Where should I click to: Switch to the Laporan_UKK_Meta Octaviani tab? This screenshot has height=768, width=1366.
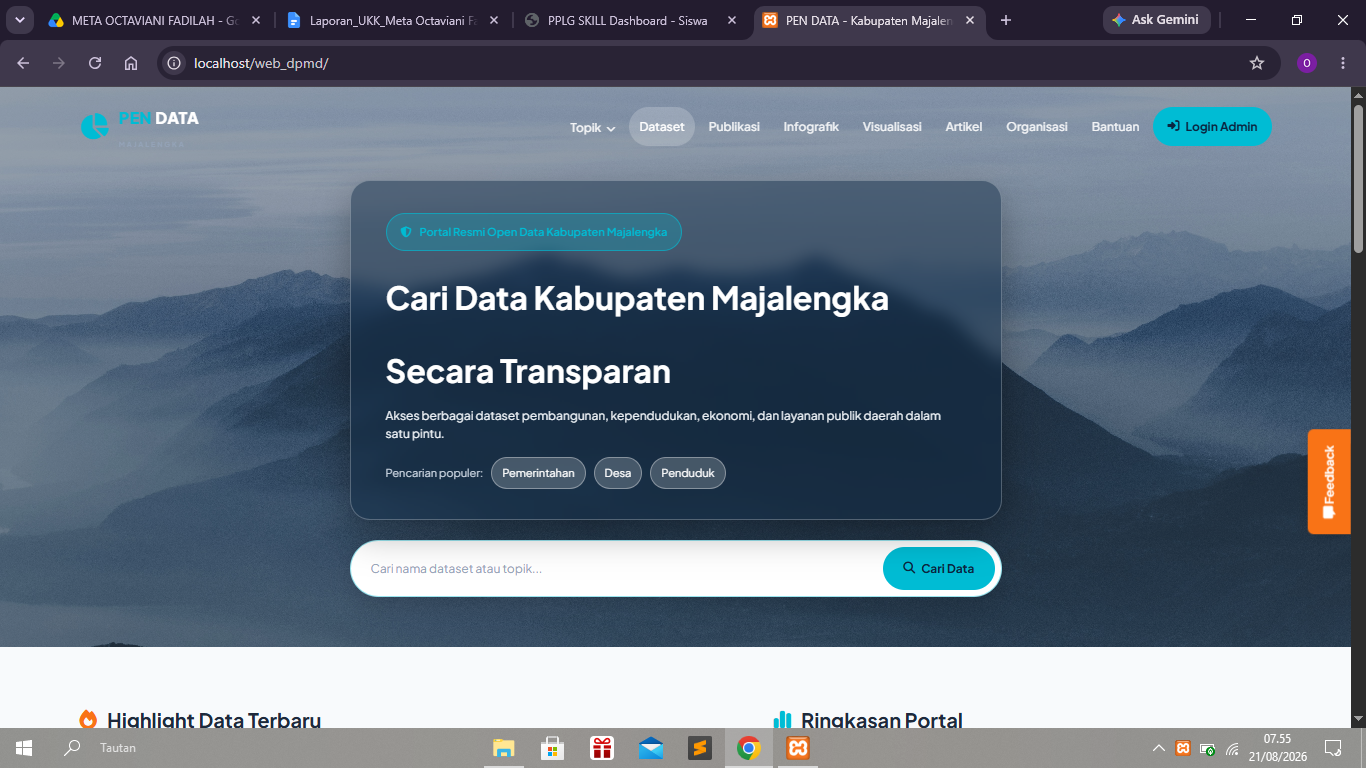pos(392,20)
